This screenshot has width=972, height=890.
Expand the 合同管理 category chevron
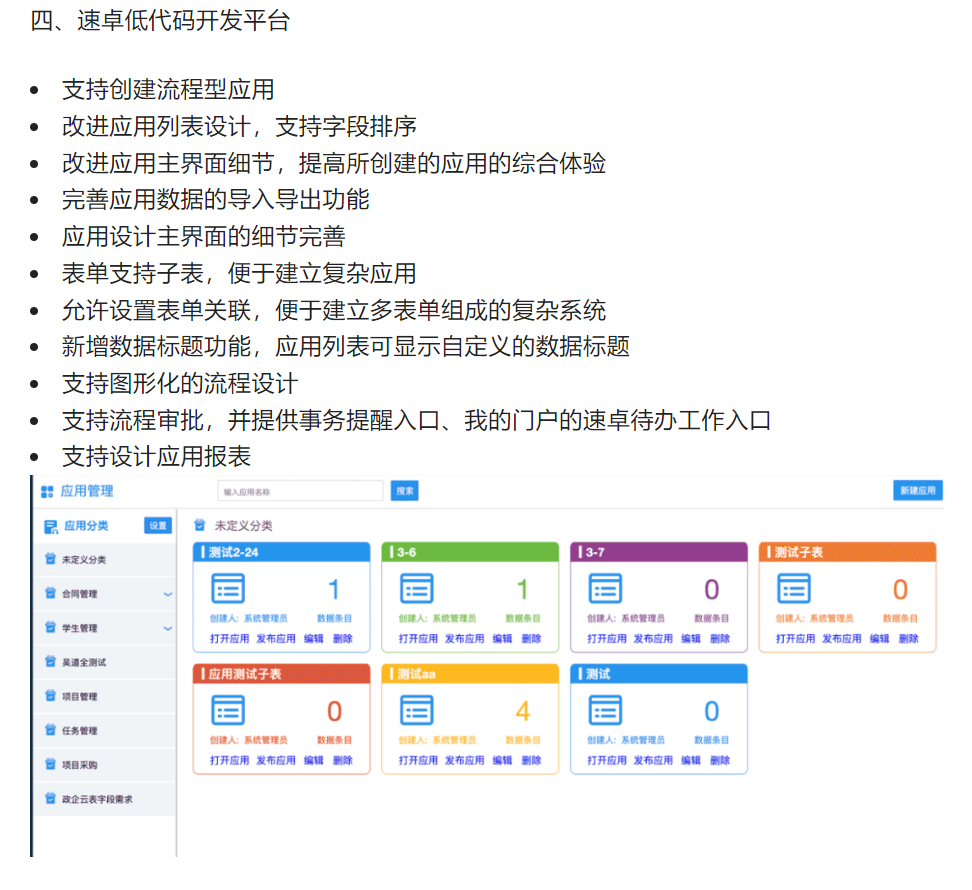point(167,594)
